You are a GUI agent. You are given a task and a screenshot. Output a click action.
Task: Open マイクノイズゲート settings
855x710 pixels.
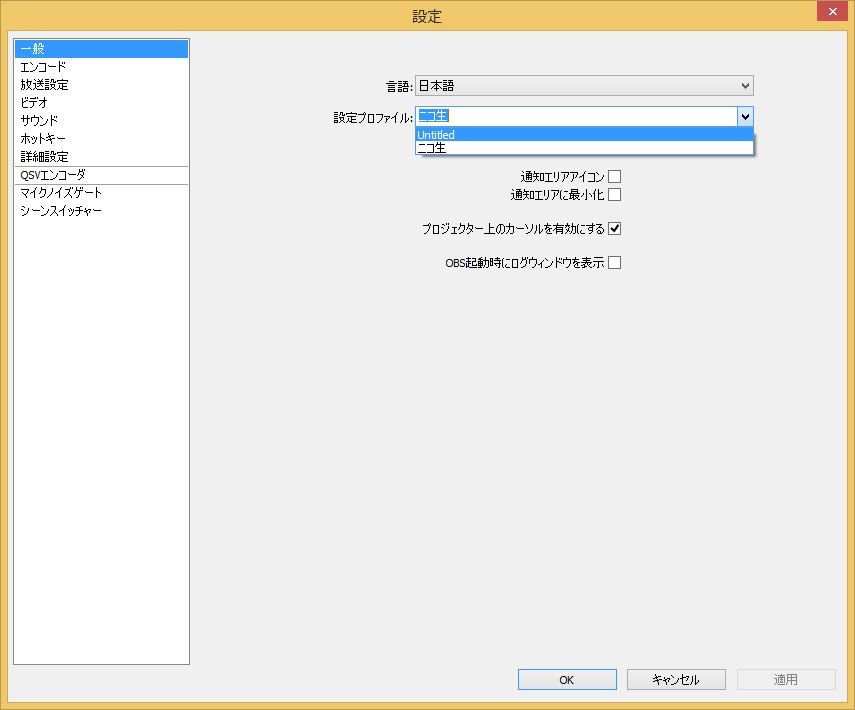coord(101,193)
